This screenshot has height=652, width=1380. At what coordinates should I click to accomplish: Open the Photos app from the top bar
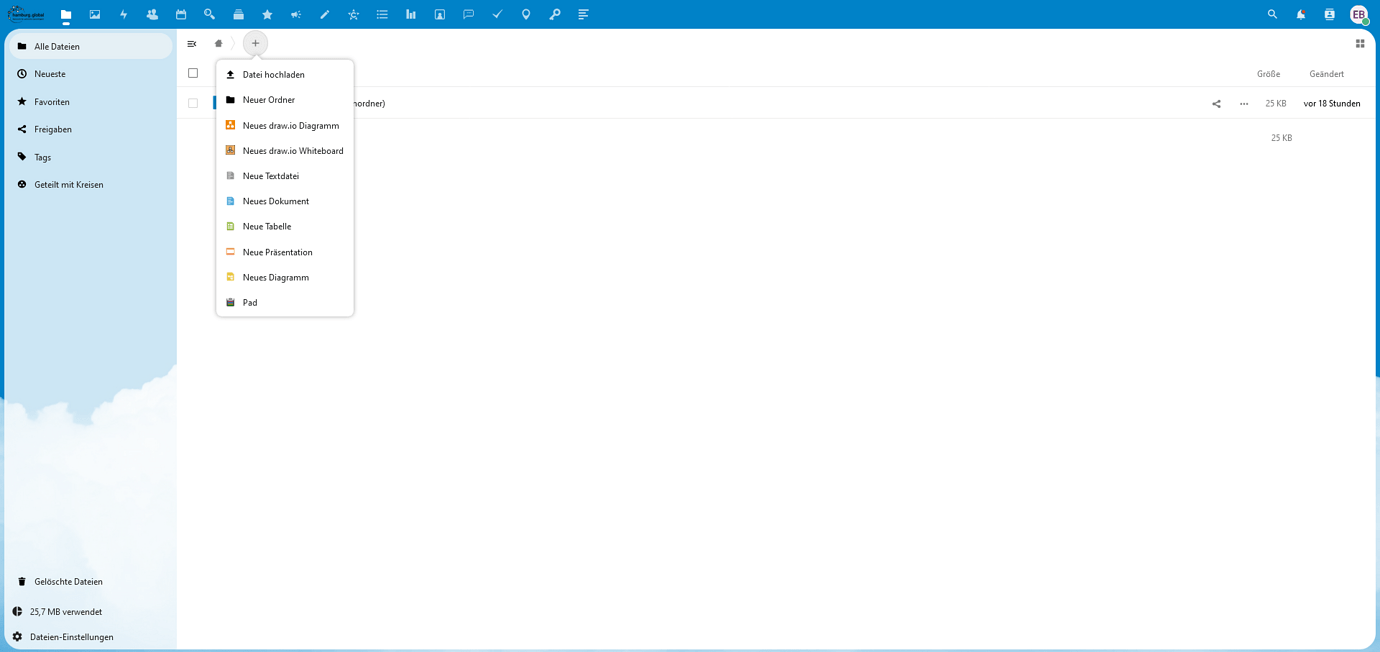tap(94, 14)
